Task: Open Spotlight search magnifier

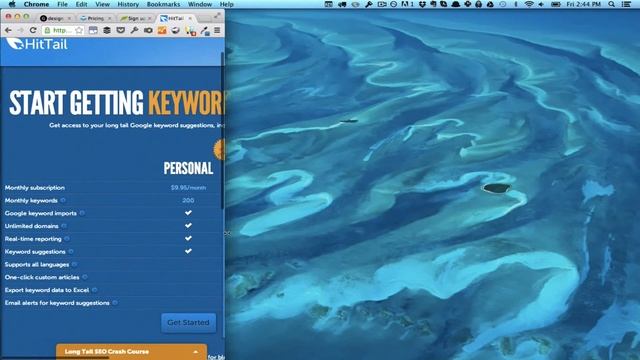Action: point(611,4)
